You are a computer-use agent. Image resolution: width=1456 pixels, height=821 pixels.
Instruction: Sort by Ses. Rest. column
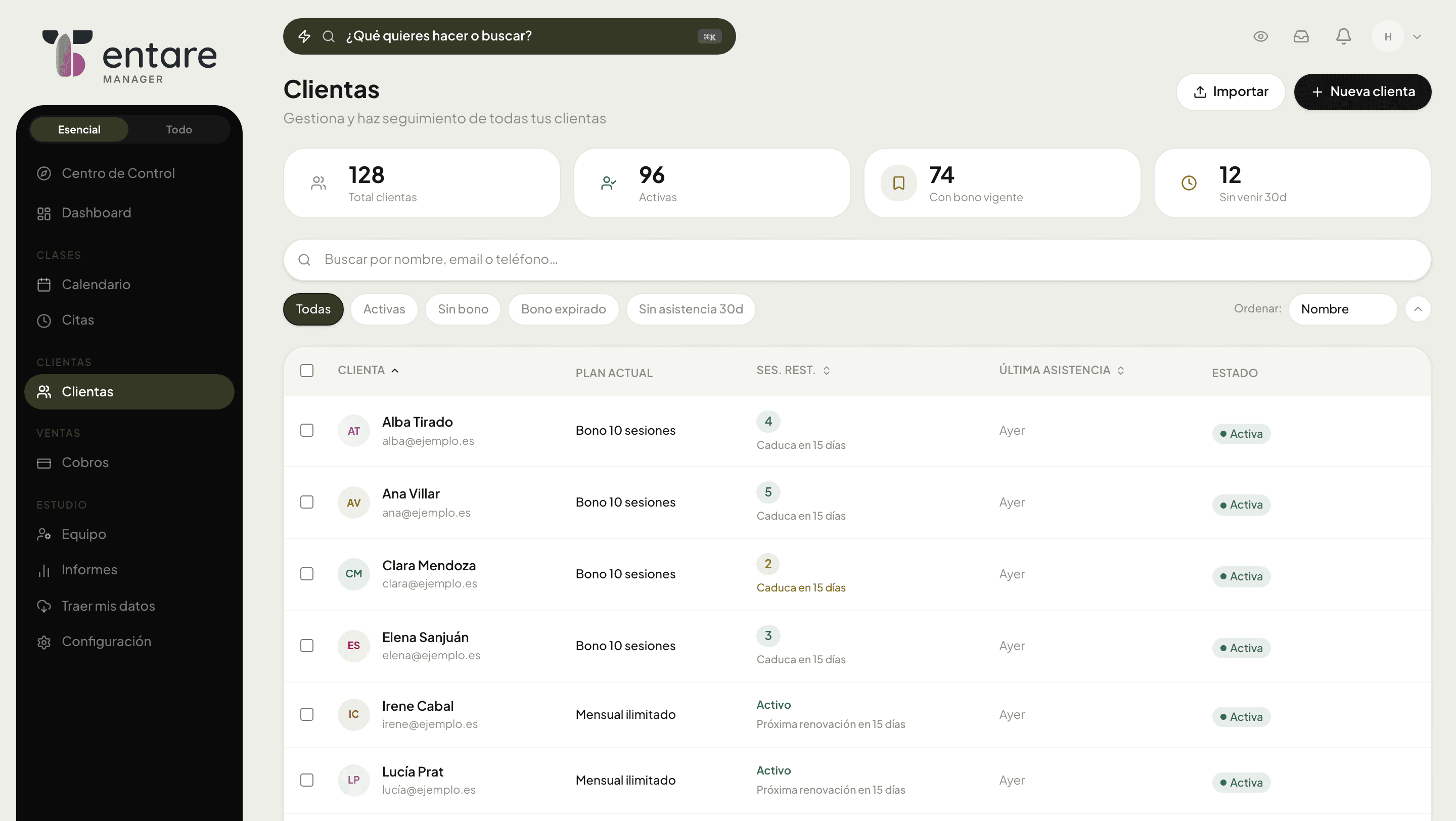(x=794, y=370)
